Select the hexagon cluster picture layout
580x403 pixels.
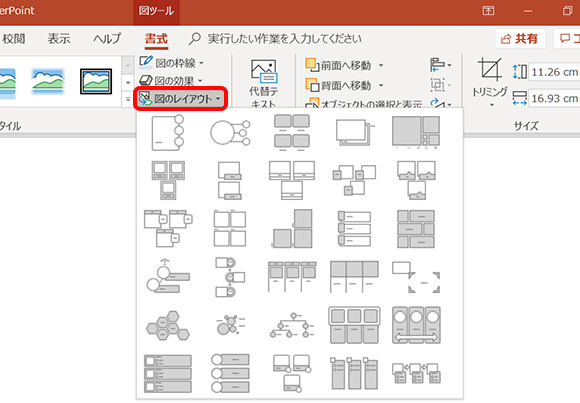pos(168,325)
